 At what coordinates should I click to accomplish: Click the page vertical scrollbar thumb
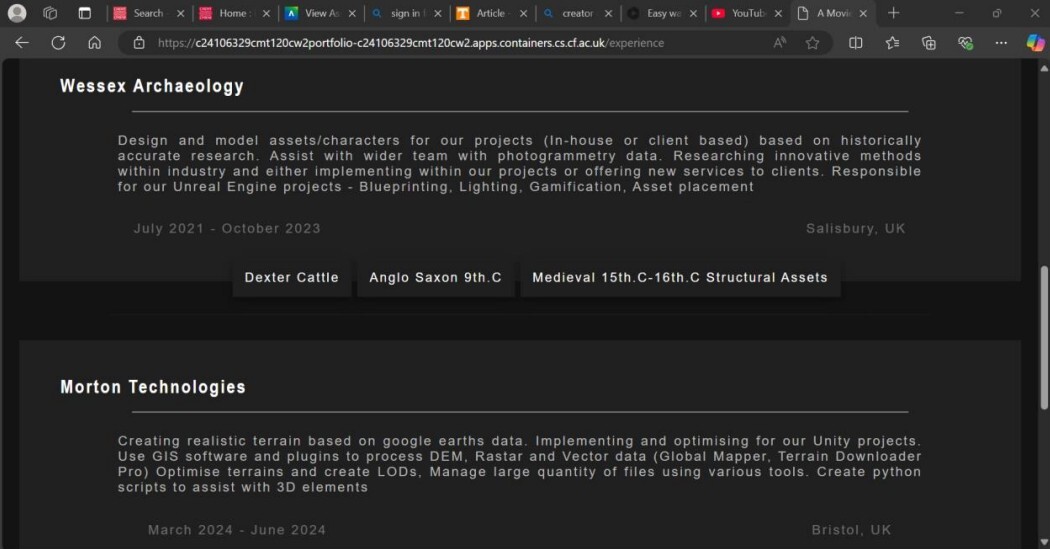click(1044, 337)
